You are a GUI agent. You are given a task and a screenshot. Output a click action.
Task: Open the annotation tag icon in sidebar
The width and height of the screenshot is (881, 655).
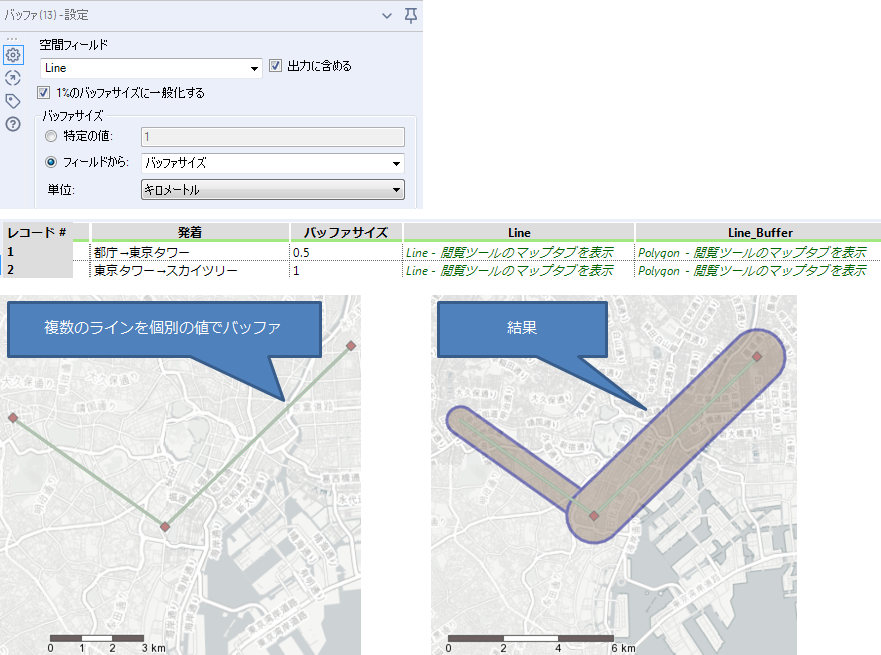tap(13, 100)
